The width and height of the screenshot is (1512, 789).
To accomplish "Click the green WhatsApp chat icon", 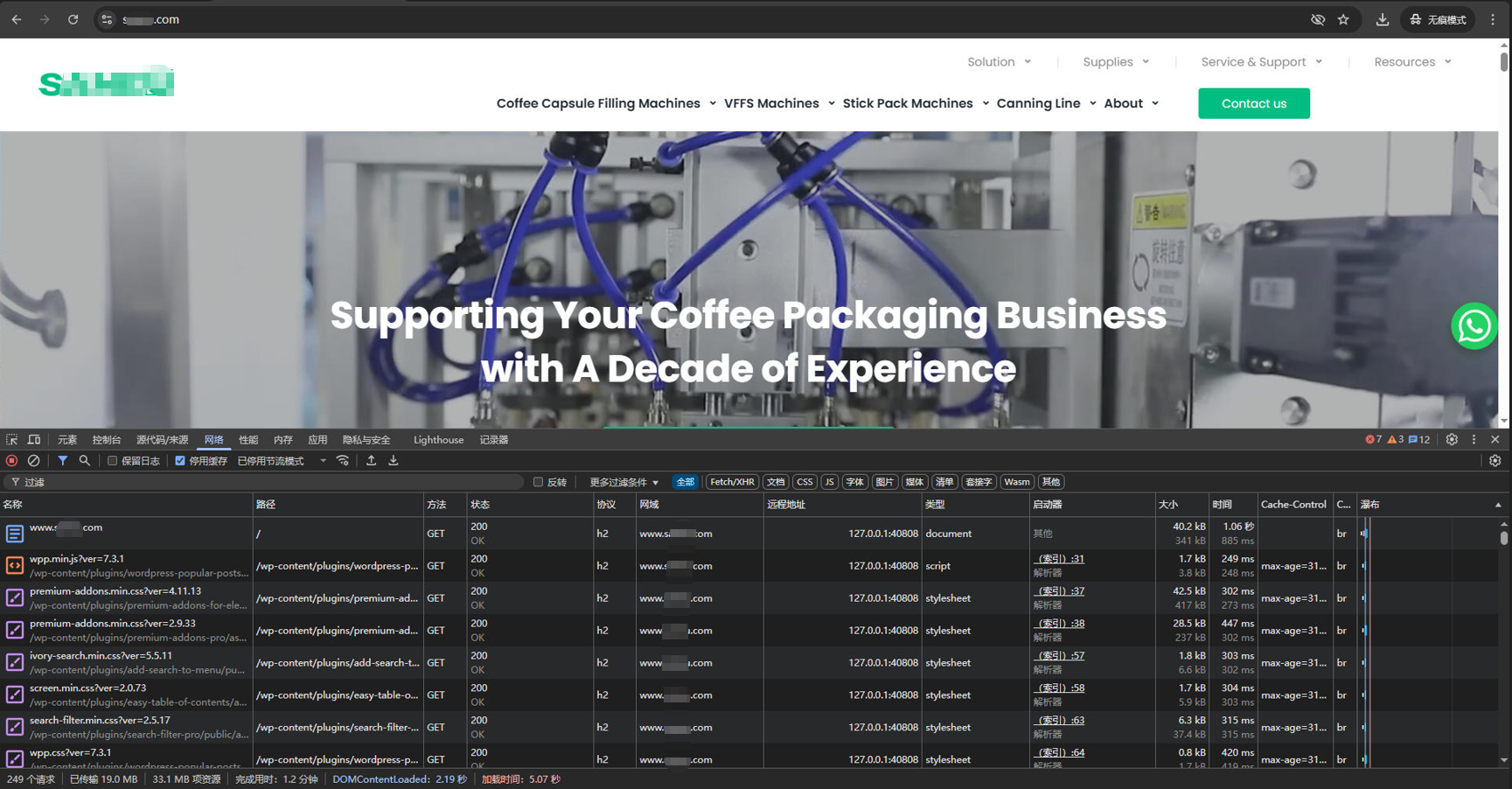I will click(1474, 326).
